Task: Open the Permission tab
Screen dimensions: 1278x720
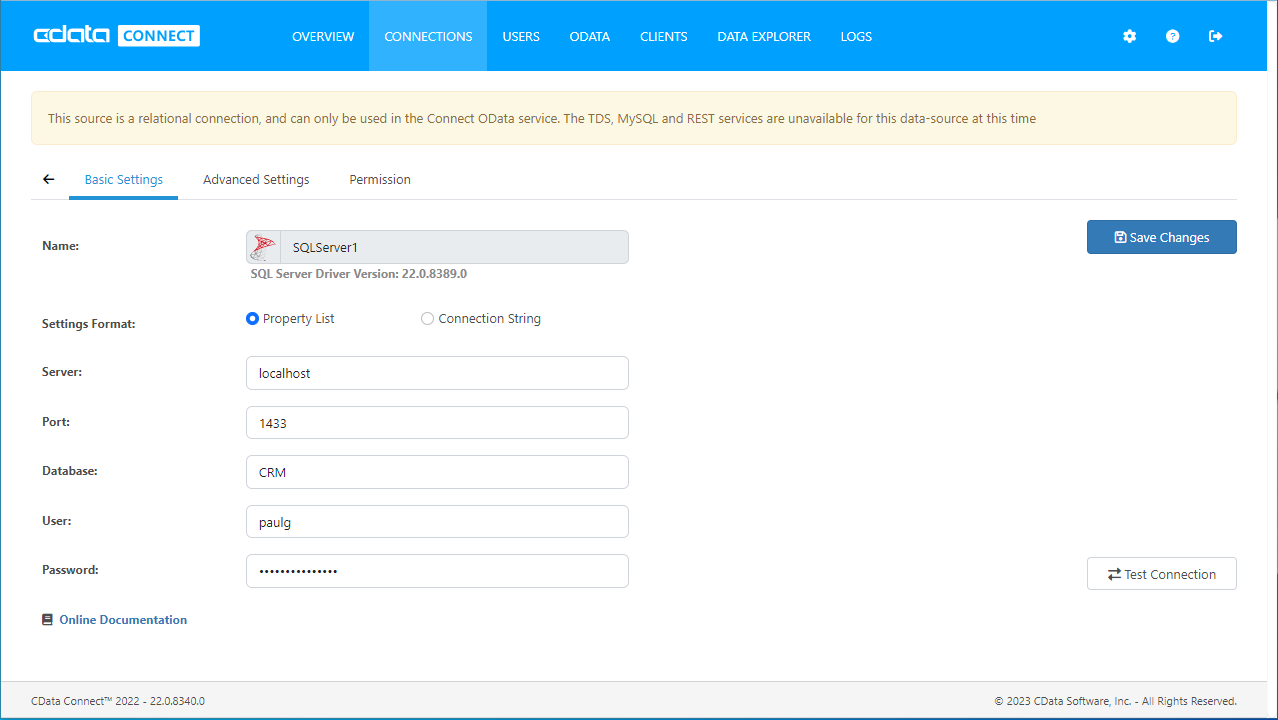Action: pyautogui.click(x=380, y=180)
